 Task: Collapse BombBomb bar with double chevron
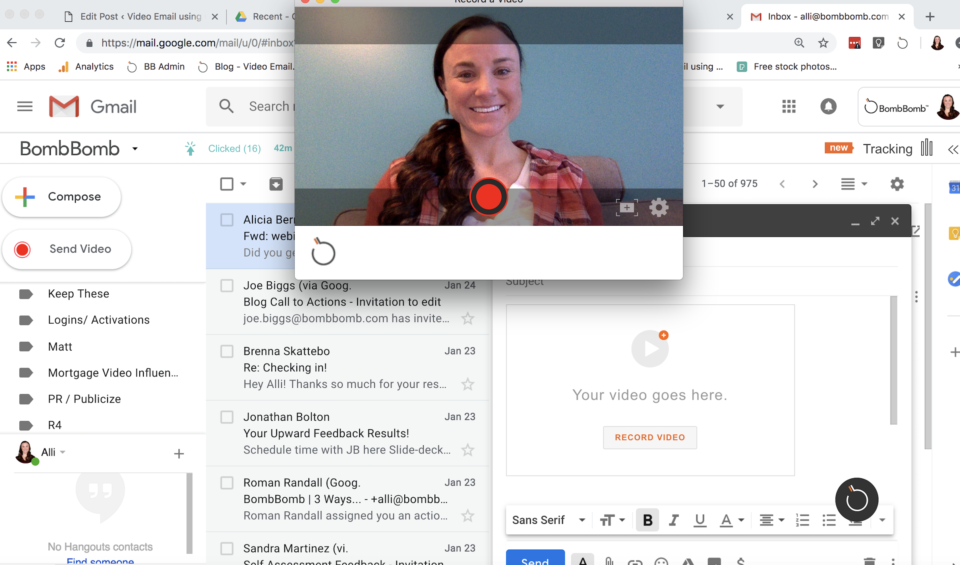point(953,149)
